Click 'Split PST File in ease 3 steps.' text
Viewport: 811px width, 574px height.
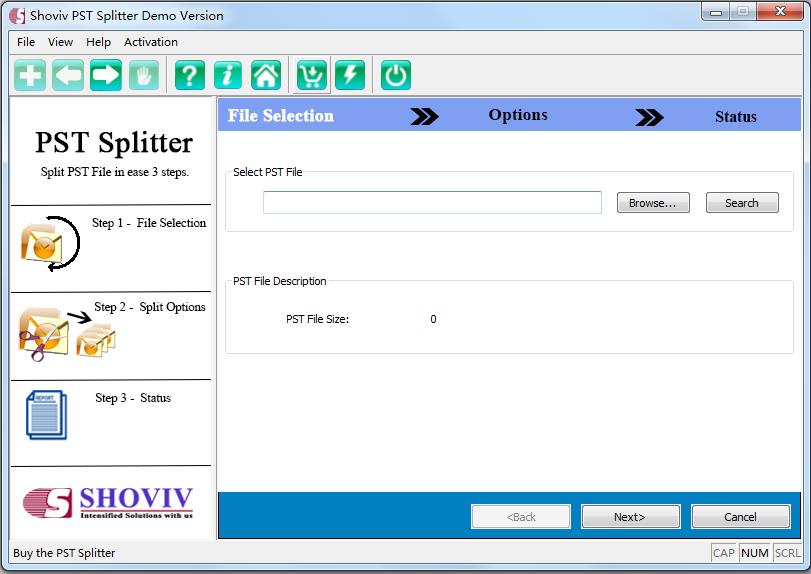115,172
